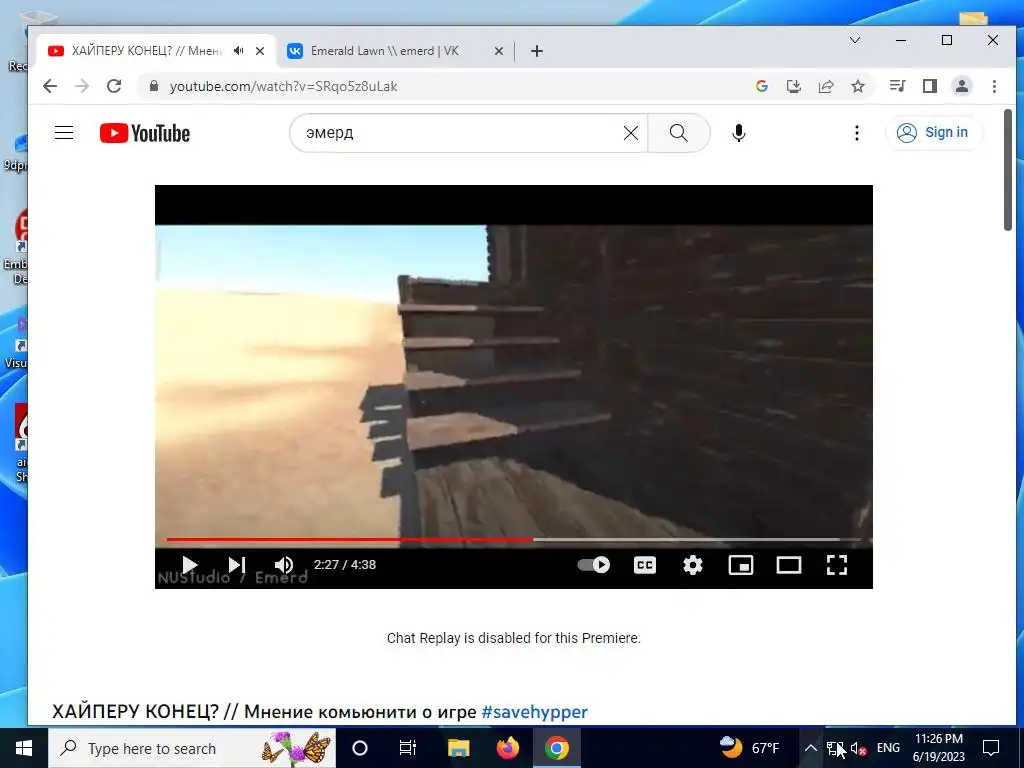Turn on closed captions
This screenshot has width=1024, height=768.
[645, 565]
